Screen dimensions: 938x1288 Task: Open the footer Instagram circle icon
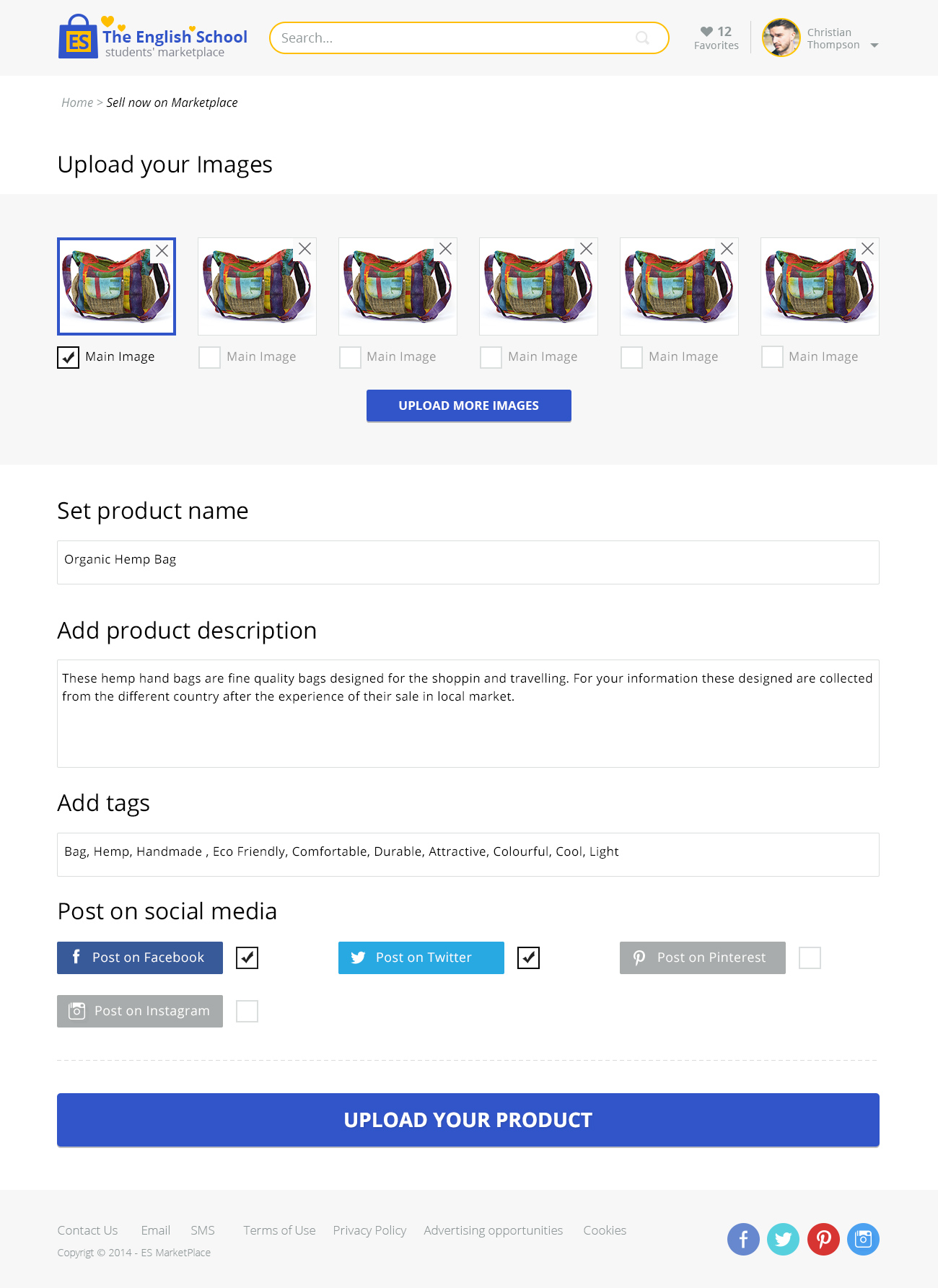[863, 1239]
